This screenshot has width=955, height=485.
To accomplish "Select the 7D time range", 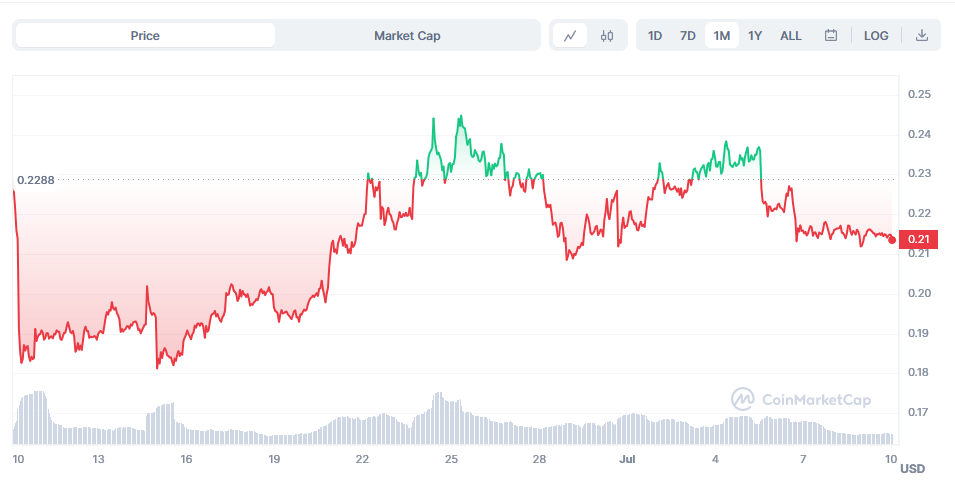I will tap(688, 36).
